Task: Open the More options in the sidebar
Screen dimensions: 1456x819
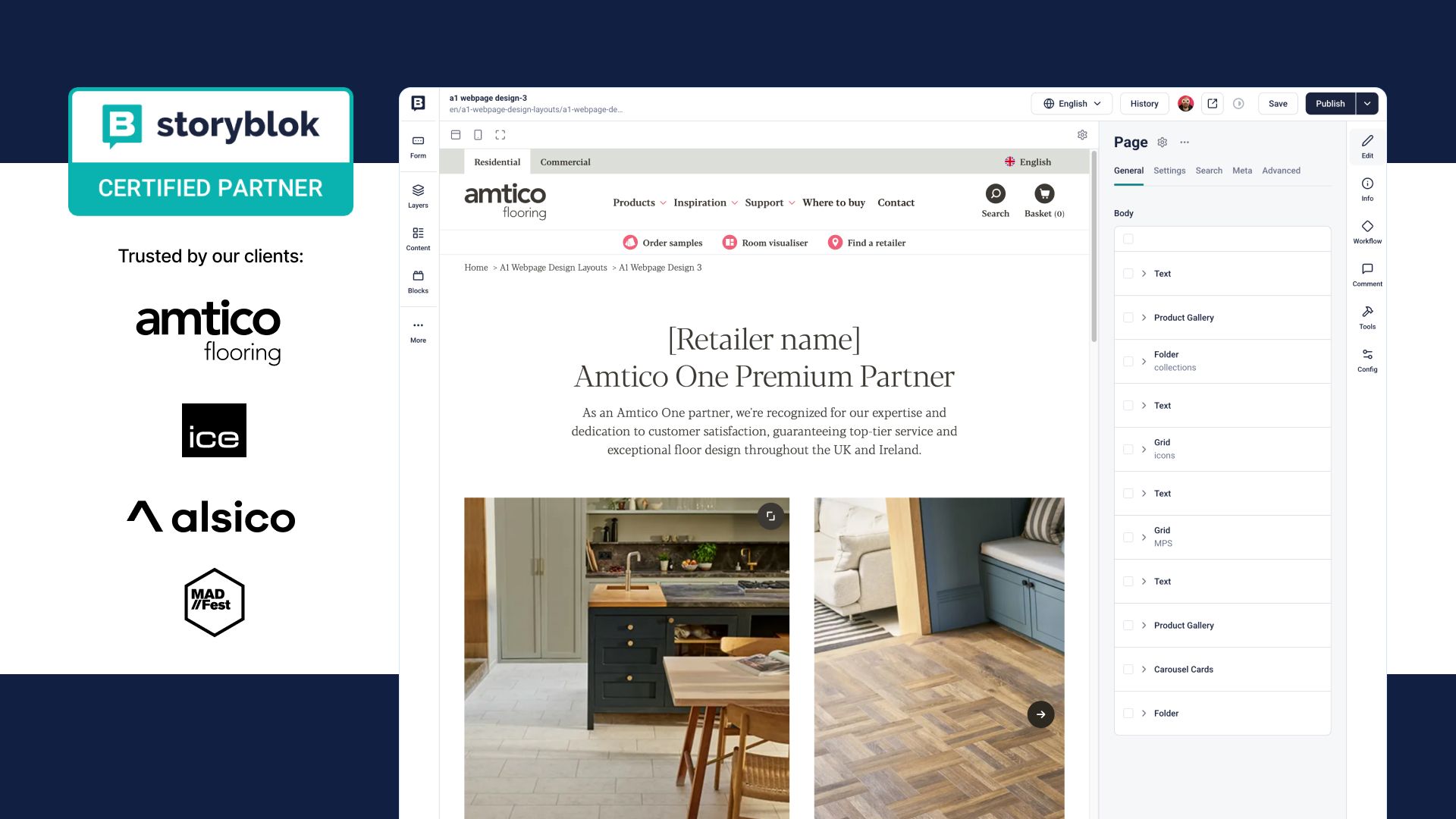Action: [x=418, y=331]
